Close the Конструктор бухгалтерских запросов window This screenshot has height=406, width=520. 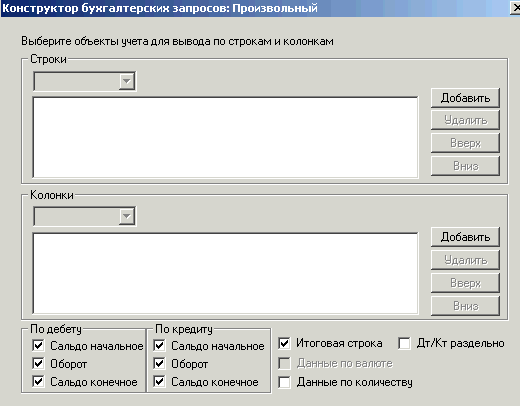[515, 7]
